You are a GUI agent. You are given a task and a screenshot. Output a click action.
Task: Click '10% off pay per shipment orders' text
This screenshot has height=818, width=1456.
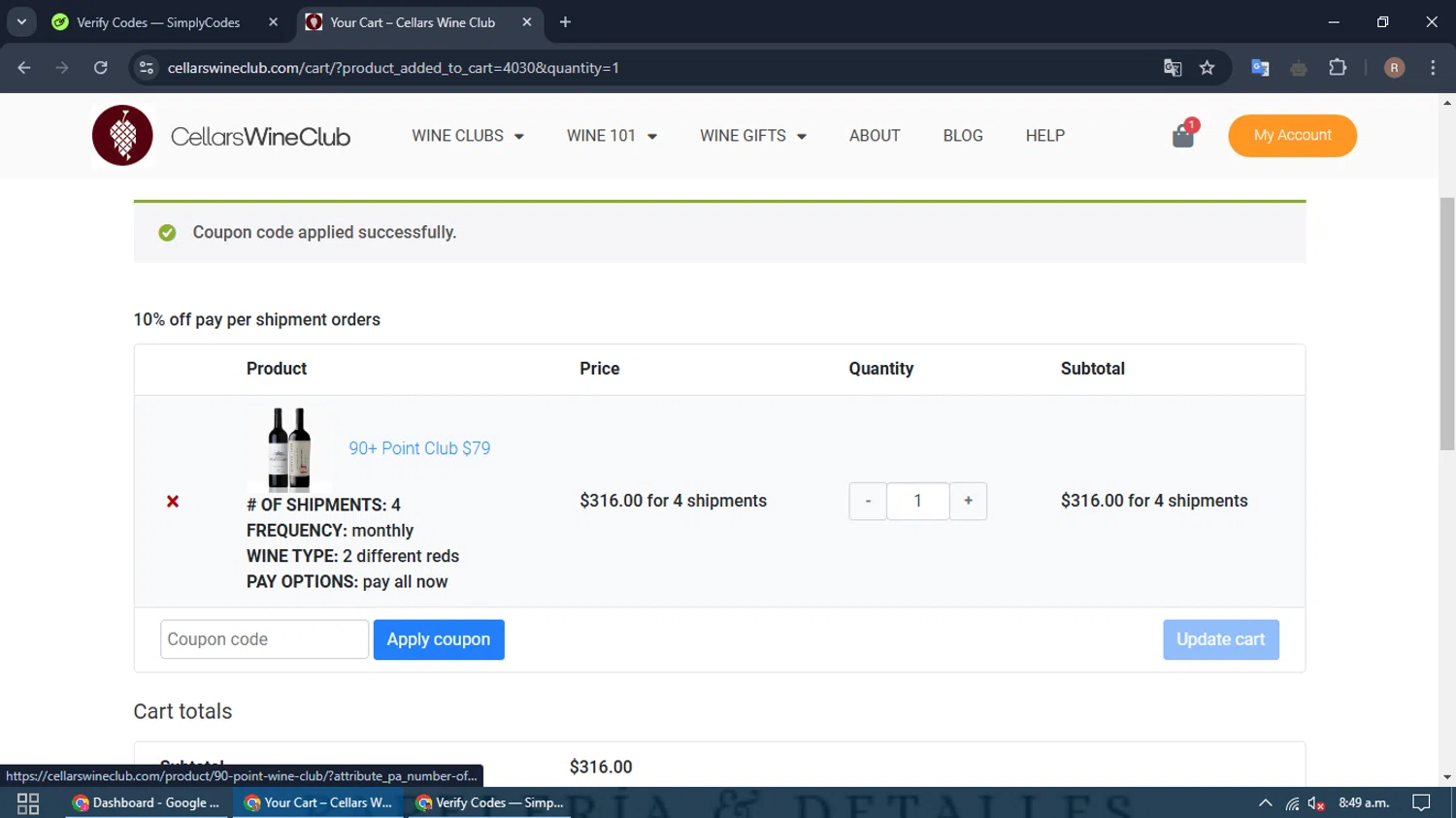tap(257, 320)
